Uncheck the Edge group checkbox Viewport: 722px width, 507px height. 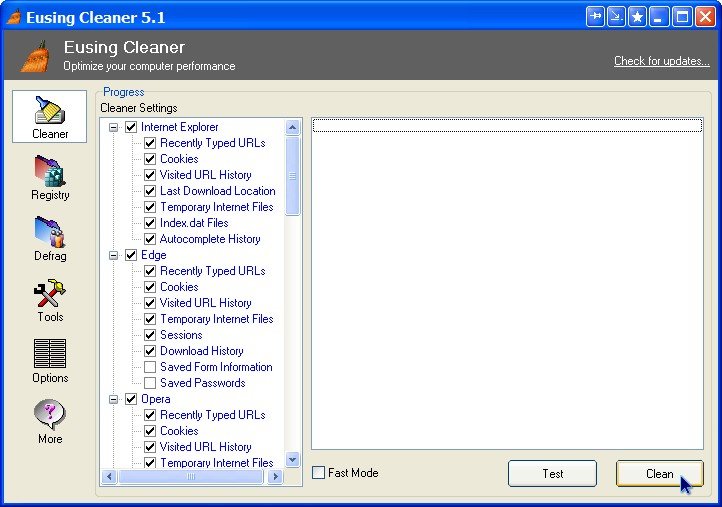(x=131, y=255)
